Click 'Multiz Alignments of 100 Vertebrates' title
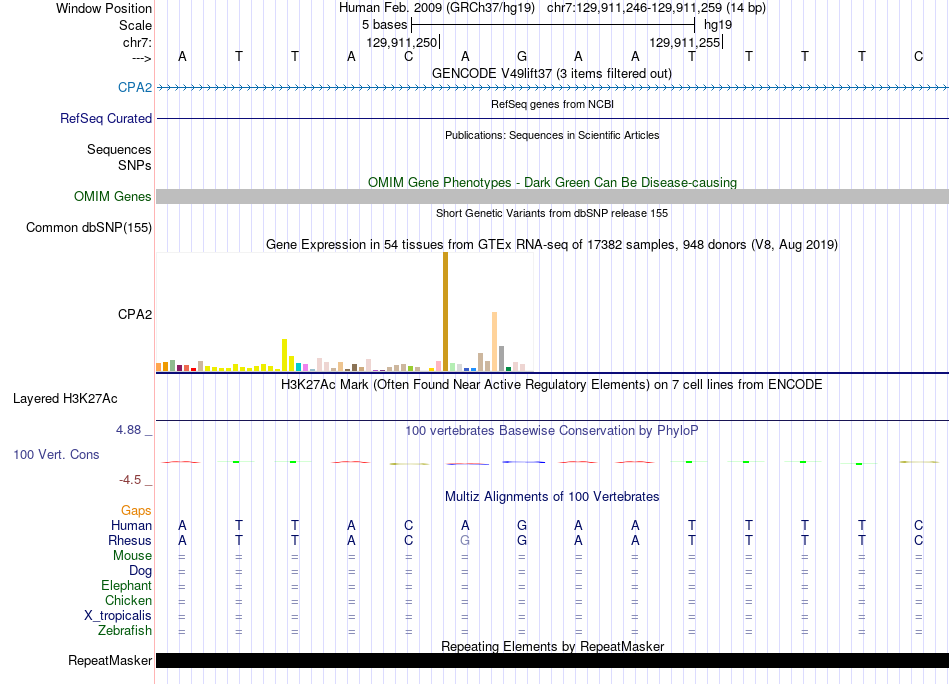 [x=552, y=496]
